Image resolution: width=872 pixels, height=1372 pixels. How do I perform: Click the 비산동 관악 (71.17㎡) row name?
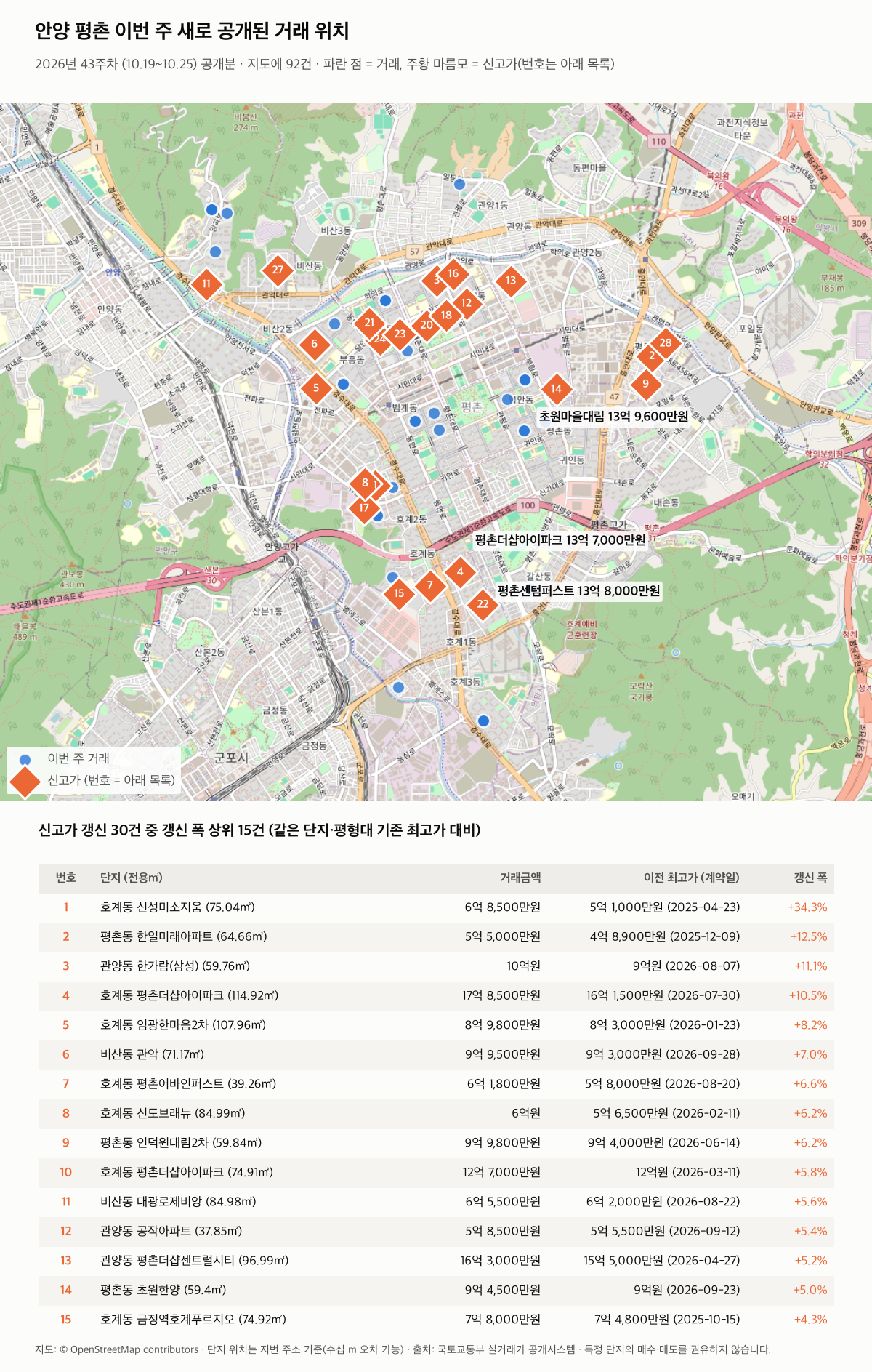tap(152, 1055)
